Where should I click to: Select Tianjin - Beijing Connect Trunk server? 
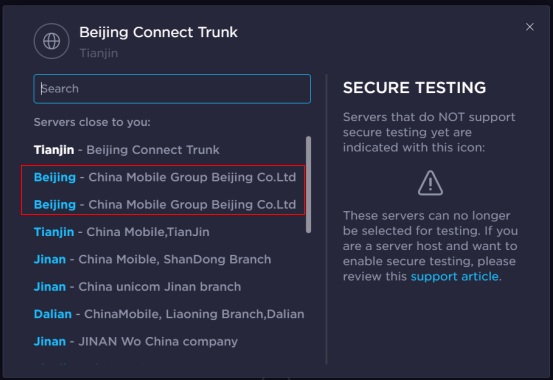click(x=127, y=150)
